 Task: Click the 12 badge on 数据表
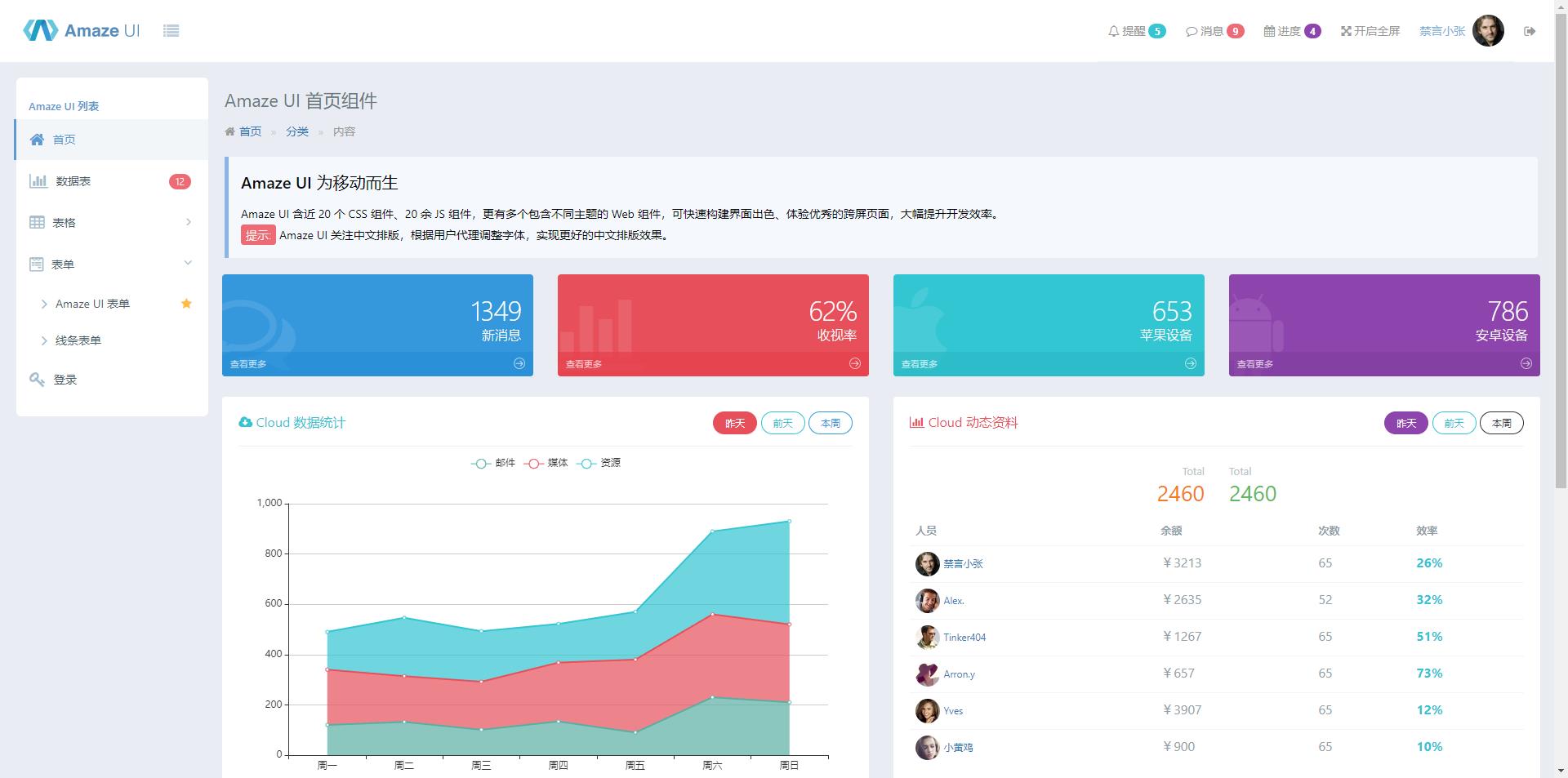[180, 181]
